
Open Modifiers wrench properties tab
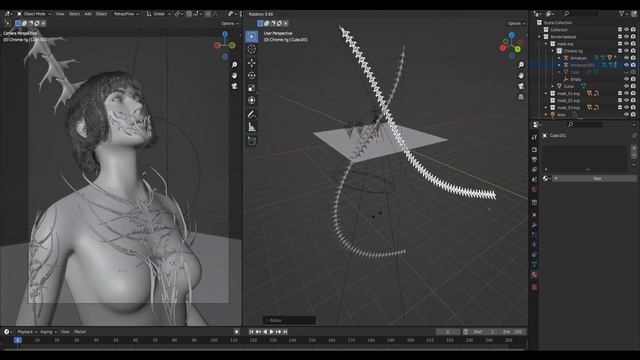coord(534,225)
